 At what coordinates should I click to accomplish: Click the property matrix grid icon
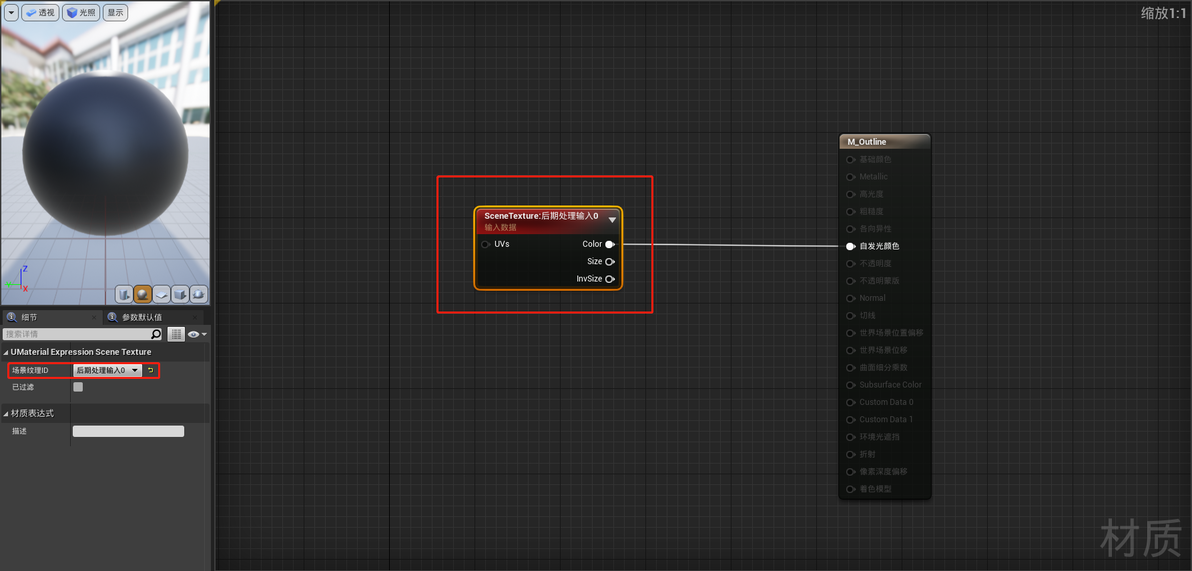[x=176, y=334]
